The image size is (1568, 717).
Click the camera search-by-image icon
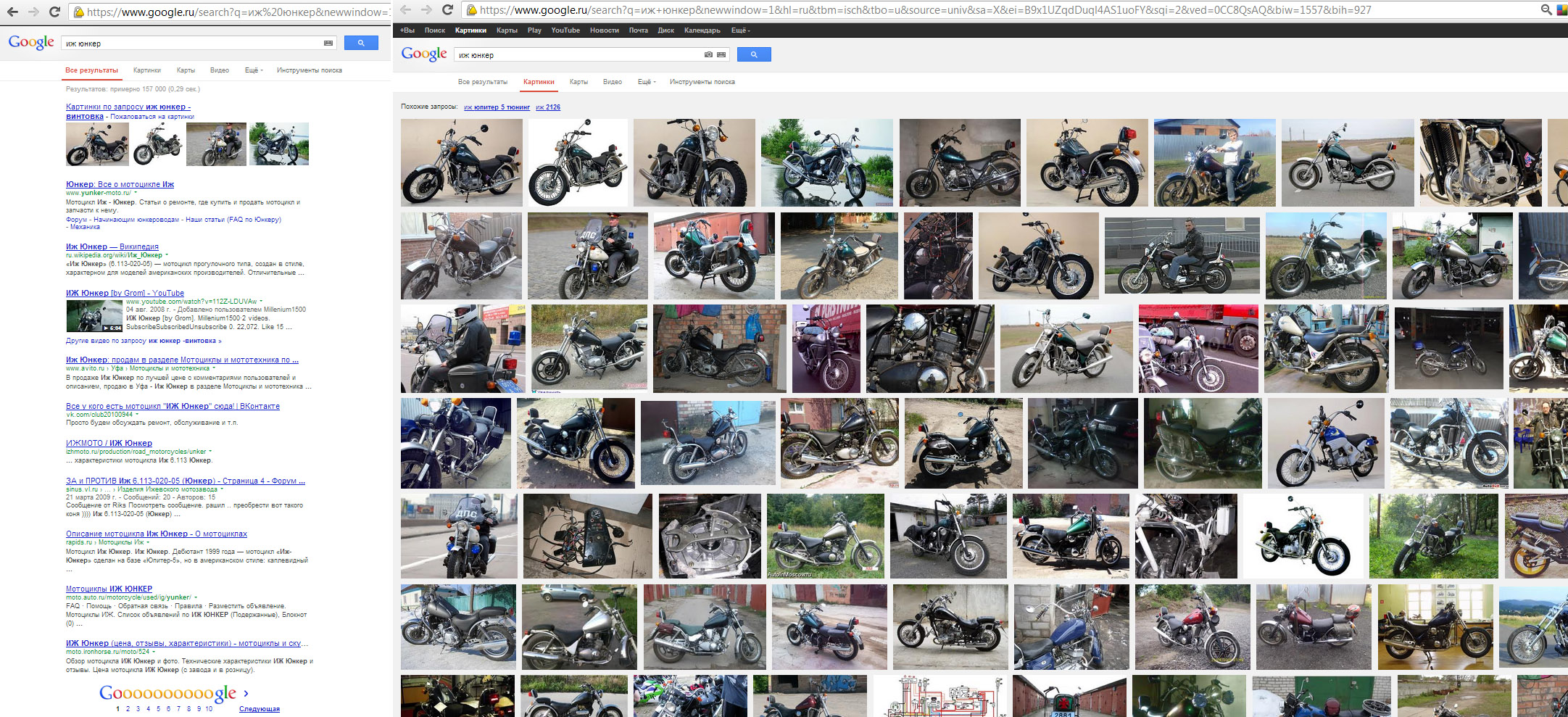click(x=708, y=54)
